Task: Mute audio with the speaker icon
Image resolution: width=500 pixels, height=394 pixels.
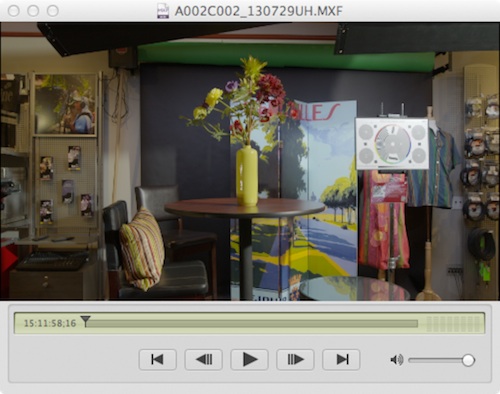Action: pos(396,360)
